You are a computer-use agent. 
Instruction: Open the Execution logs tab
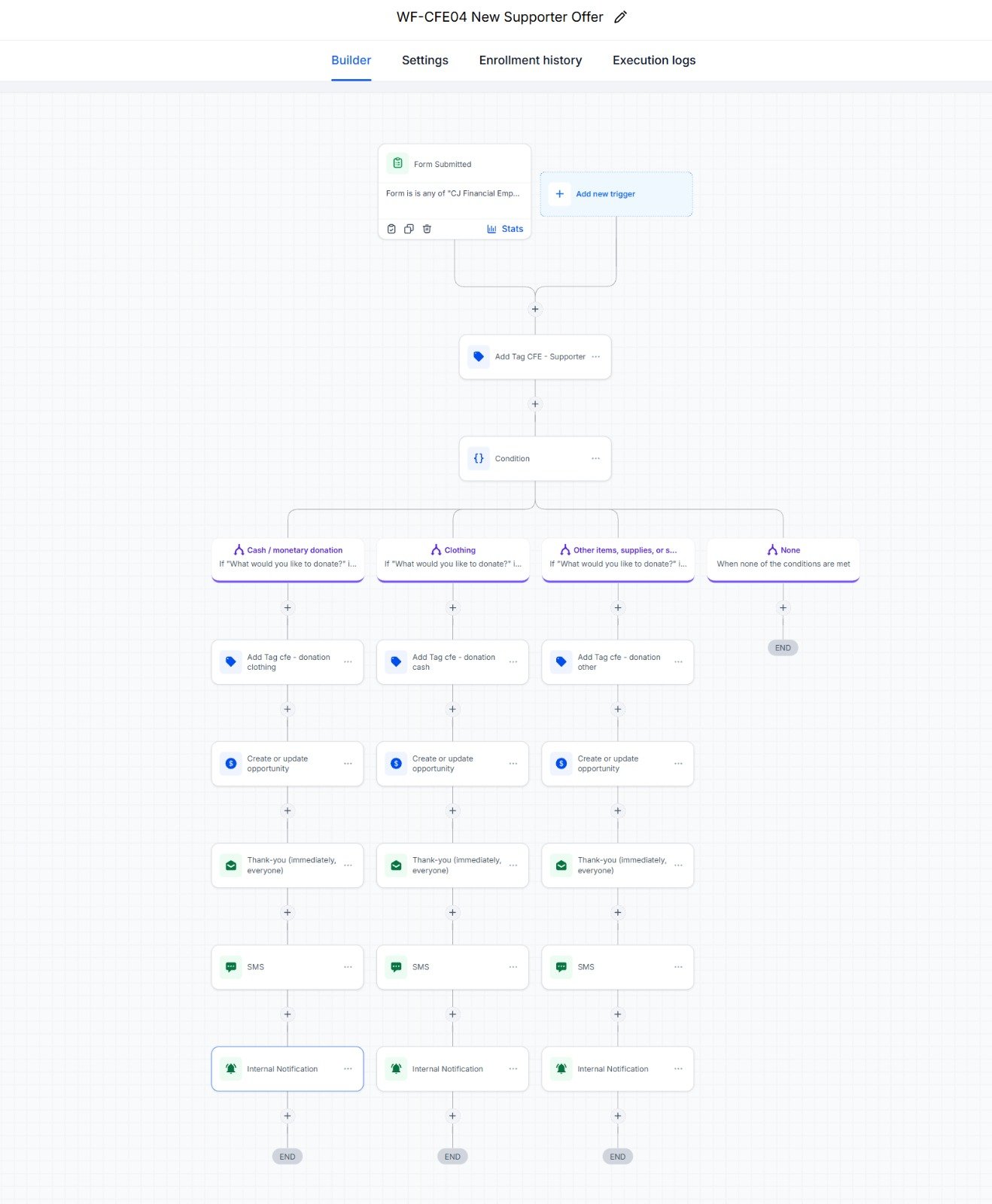654,60
